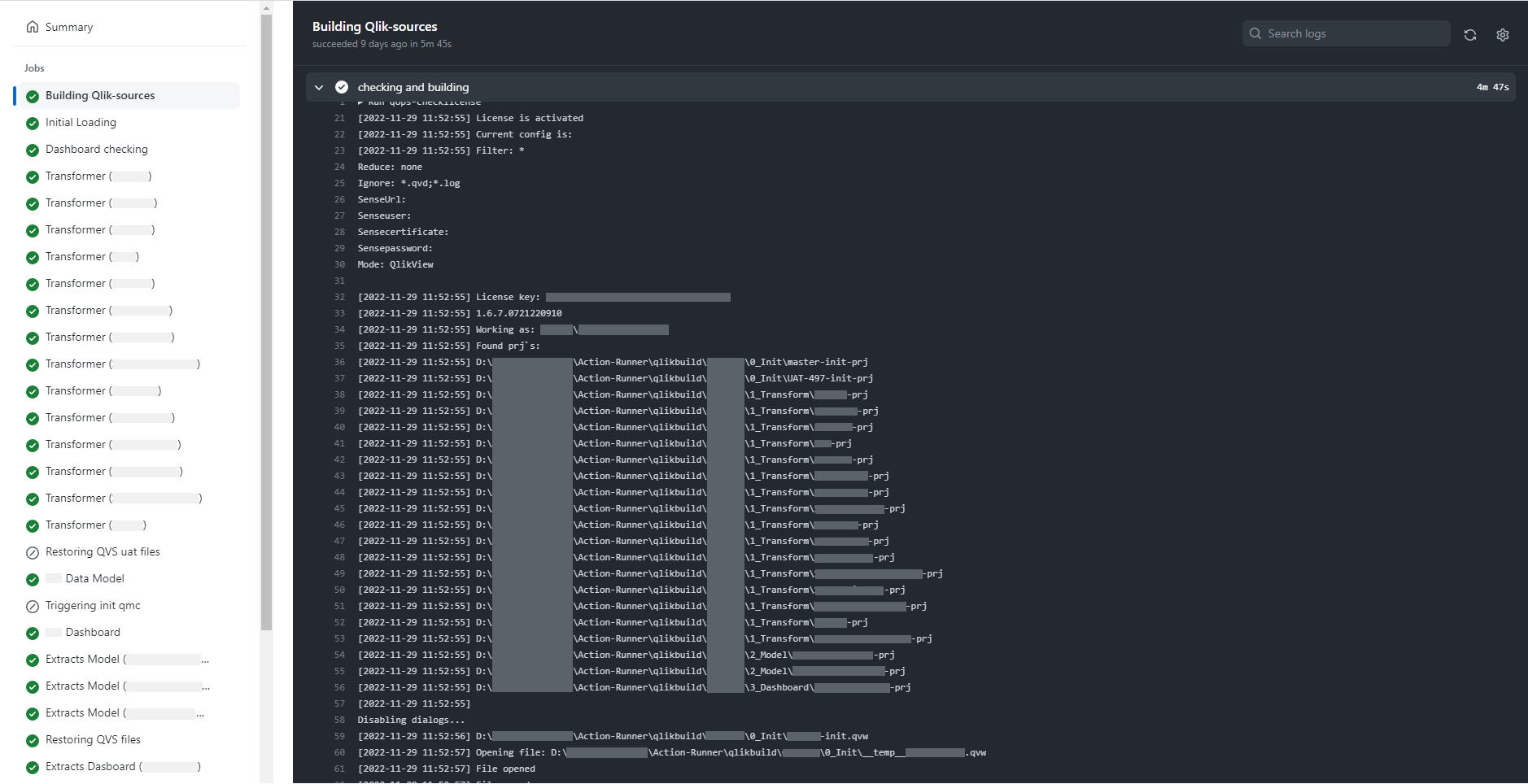Open the Triggering init qmc job
This screenshot has height=784, width=1528.
point(93,605)
